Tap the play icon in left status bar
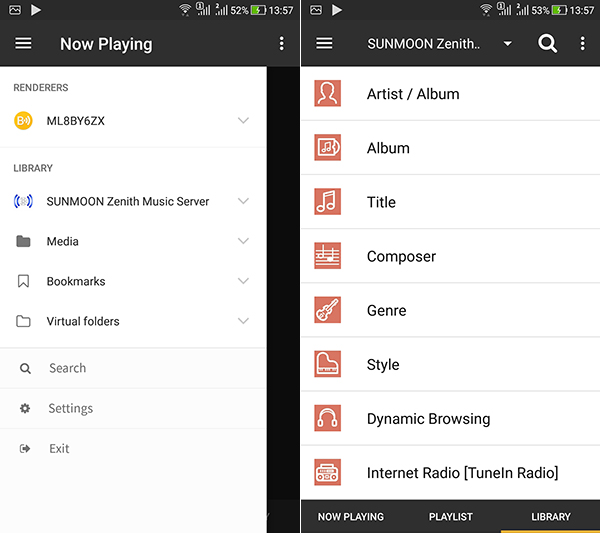The height and width of the screenshot is (533, 600). pyautogui.click(x=36, y=10)
